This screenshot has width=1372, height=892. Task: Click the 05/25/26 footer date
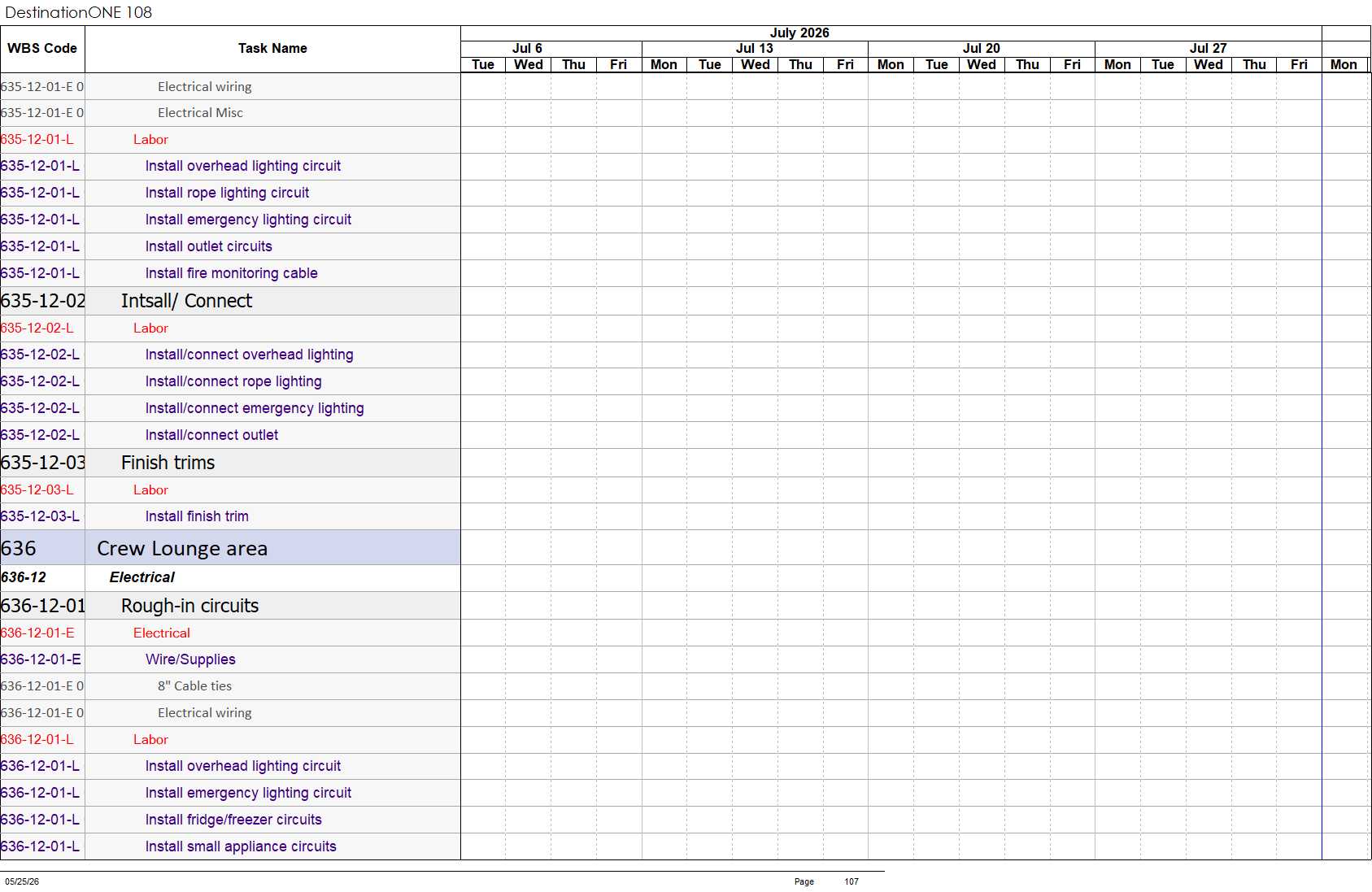[x=22, y=881]
